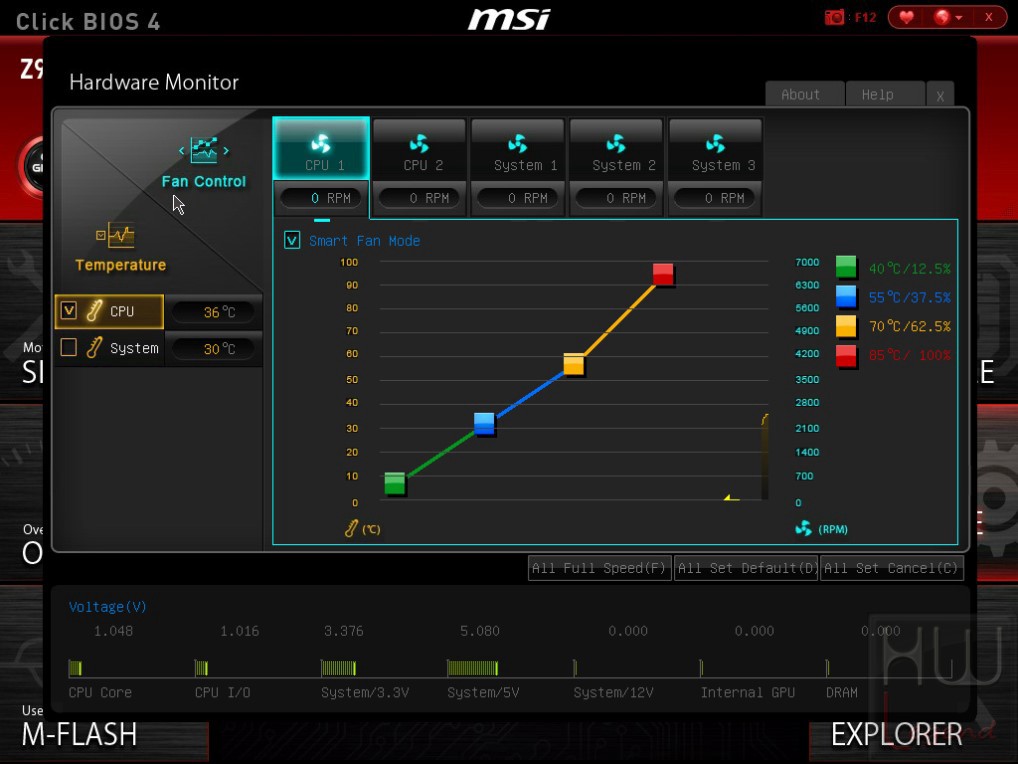Screen dimensions: 1018x764
Task: Click the 1.048 CPU Core voltage value
Action: pyautogui.click(x=113, y=631)
